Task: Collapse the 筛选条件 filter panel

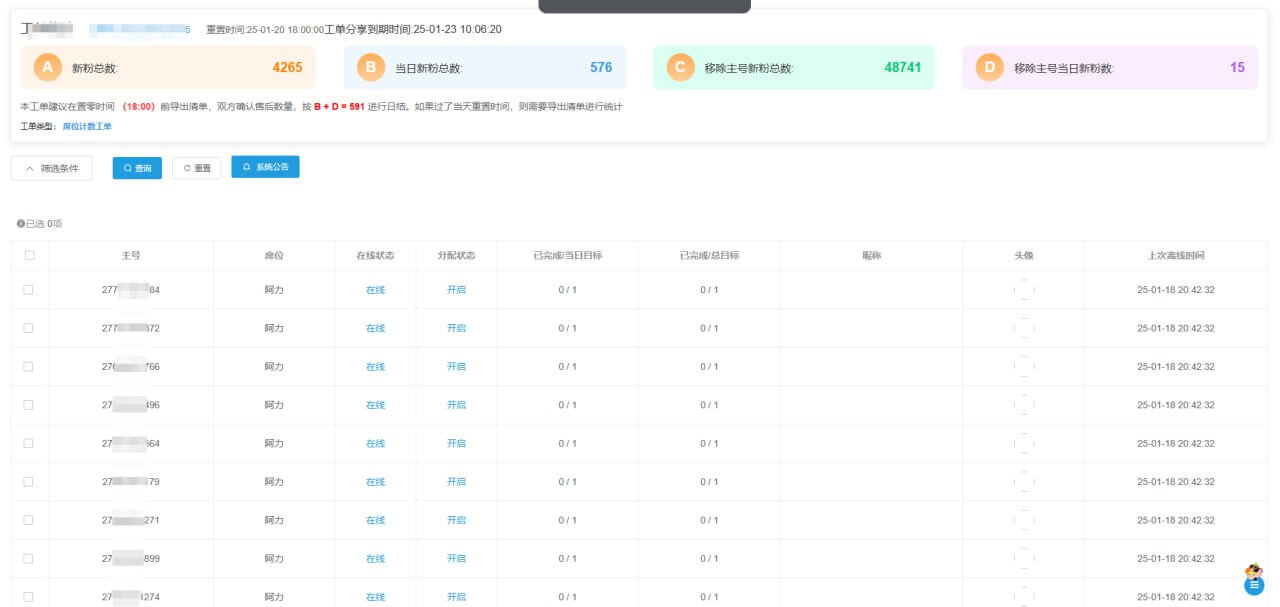Action: [51, 168]
